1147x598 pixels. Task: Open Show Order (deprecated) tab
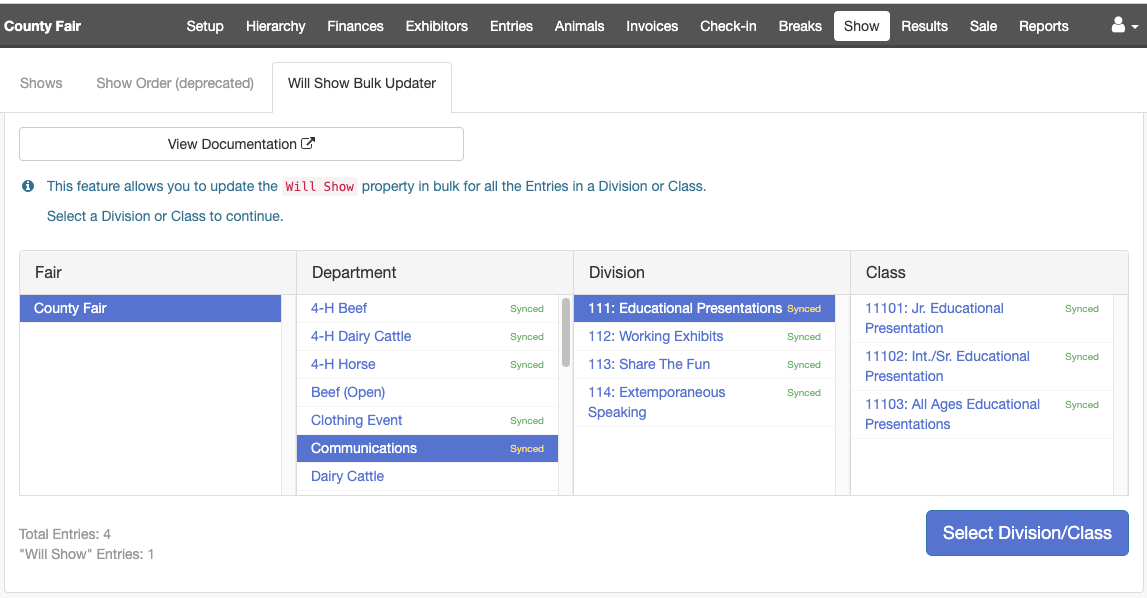[175, 83]
